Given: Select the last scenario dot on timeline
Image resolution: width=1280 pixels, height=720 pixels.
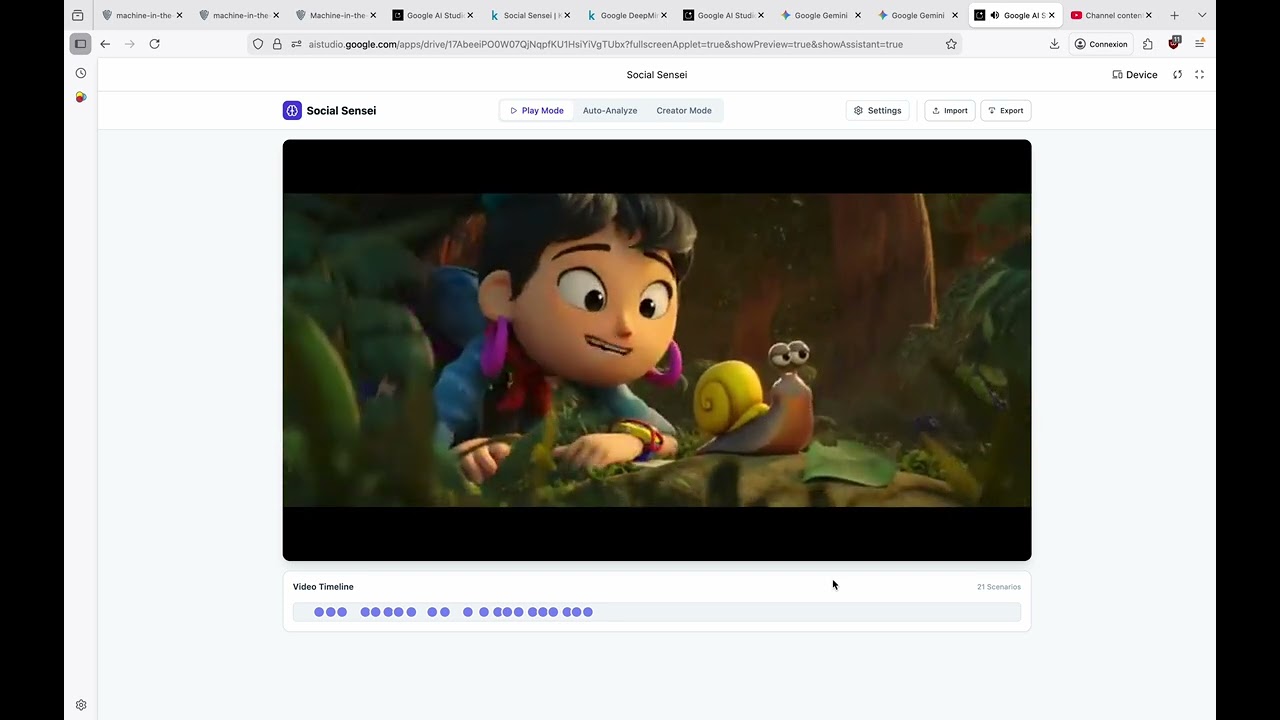Looking at the screenshot, I should pos(588,612).
